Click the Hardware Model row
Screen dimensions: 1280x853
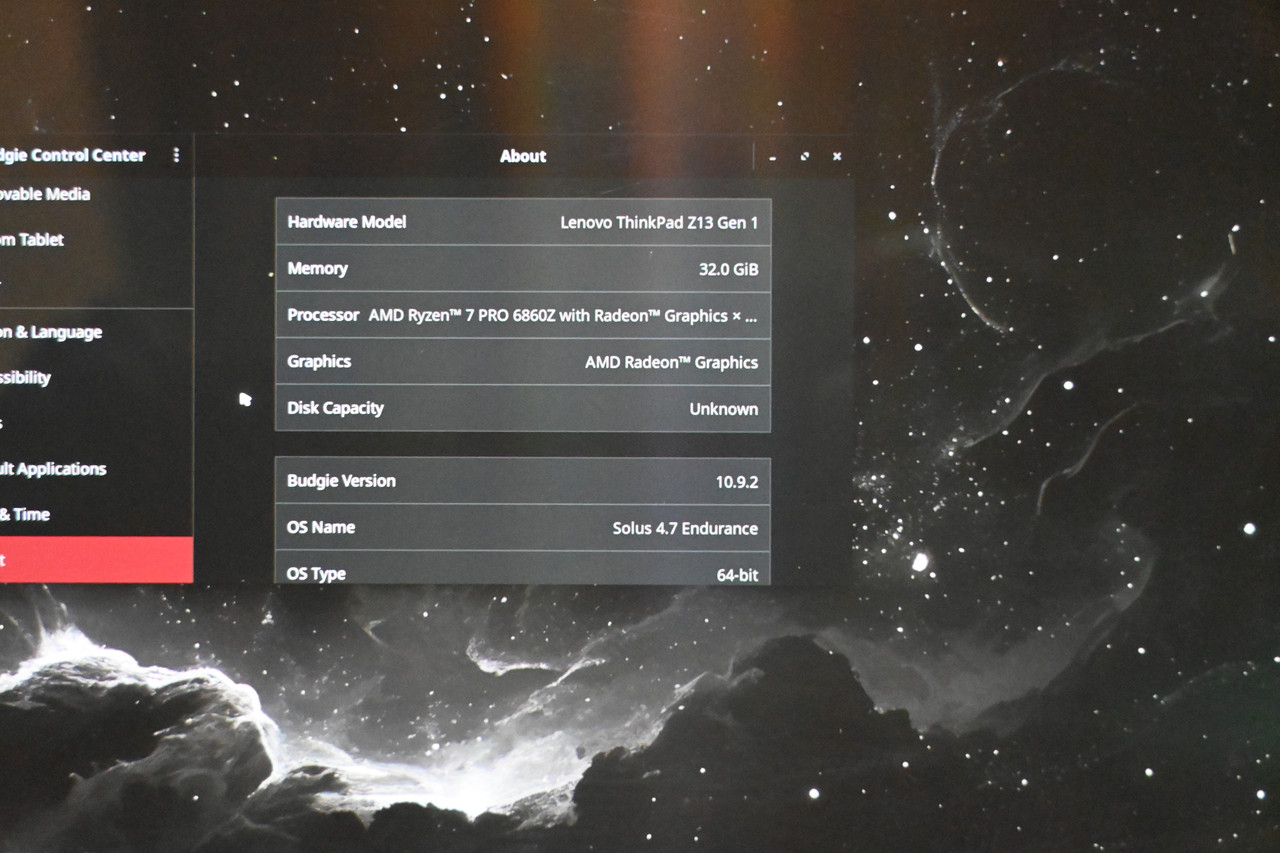tap(523, 222)
